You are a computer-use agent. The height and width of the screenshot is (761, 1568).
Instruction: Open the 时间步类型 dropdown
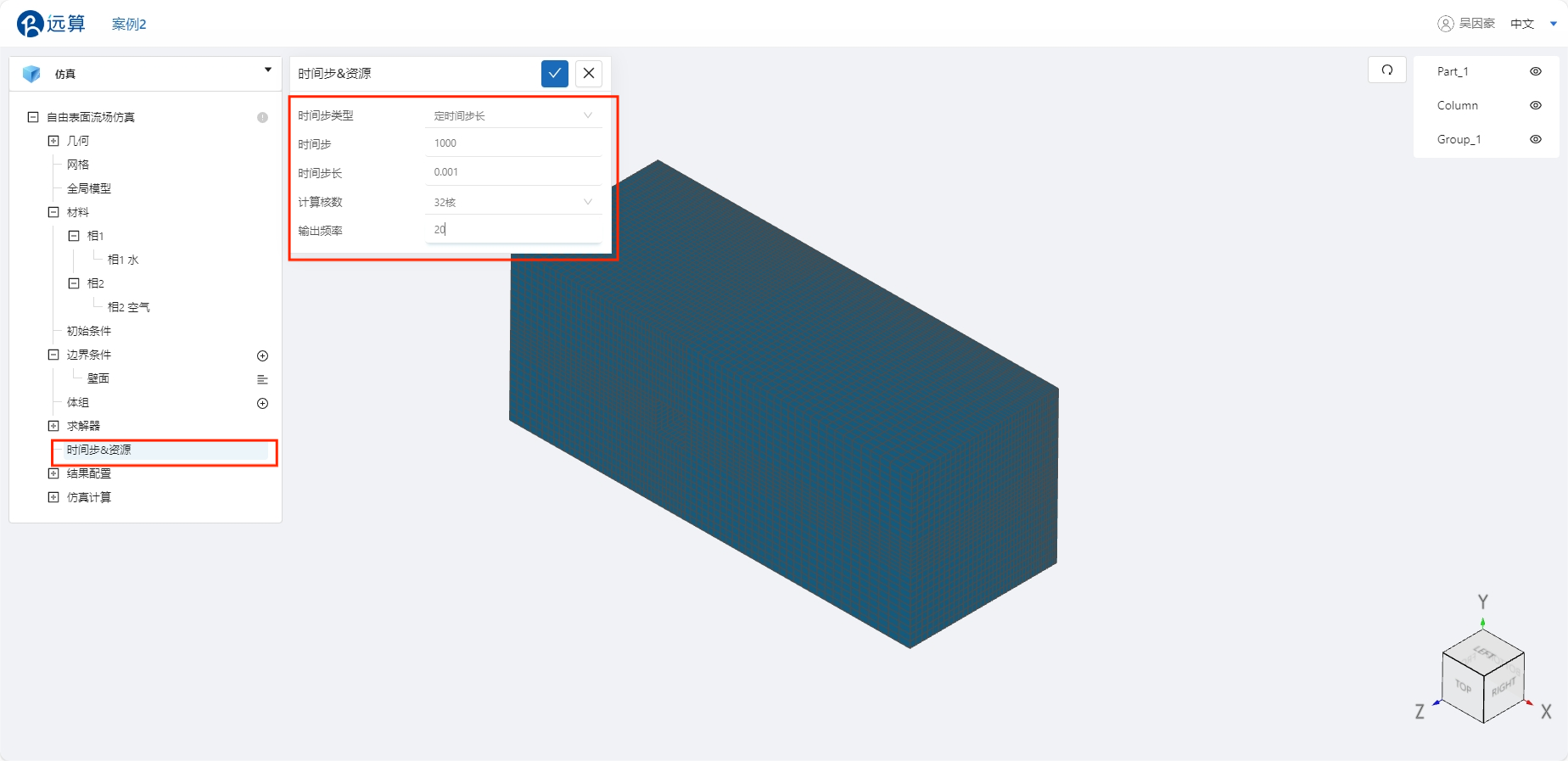pos(513,115)
